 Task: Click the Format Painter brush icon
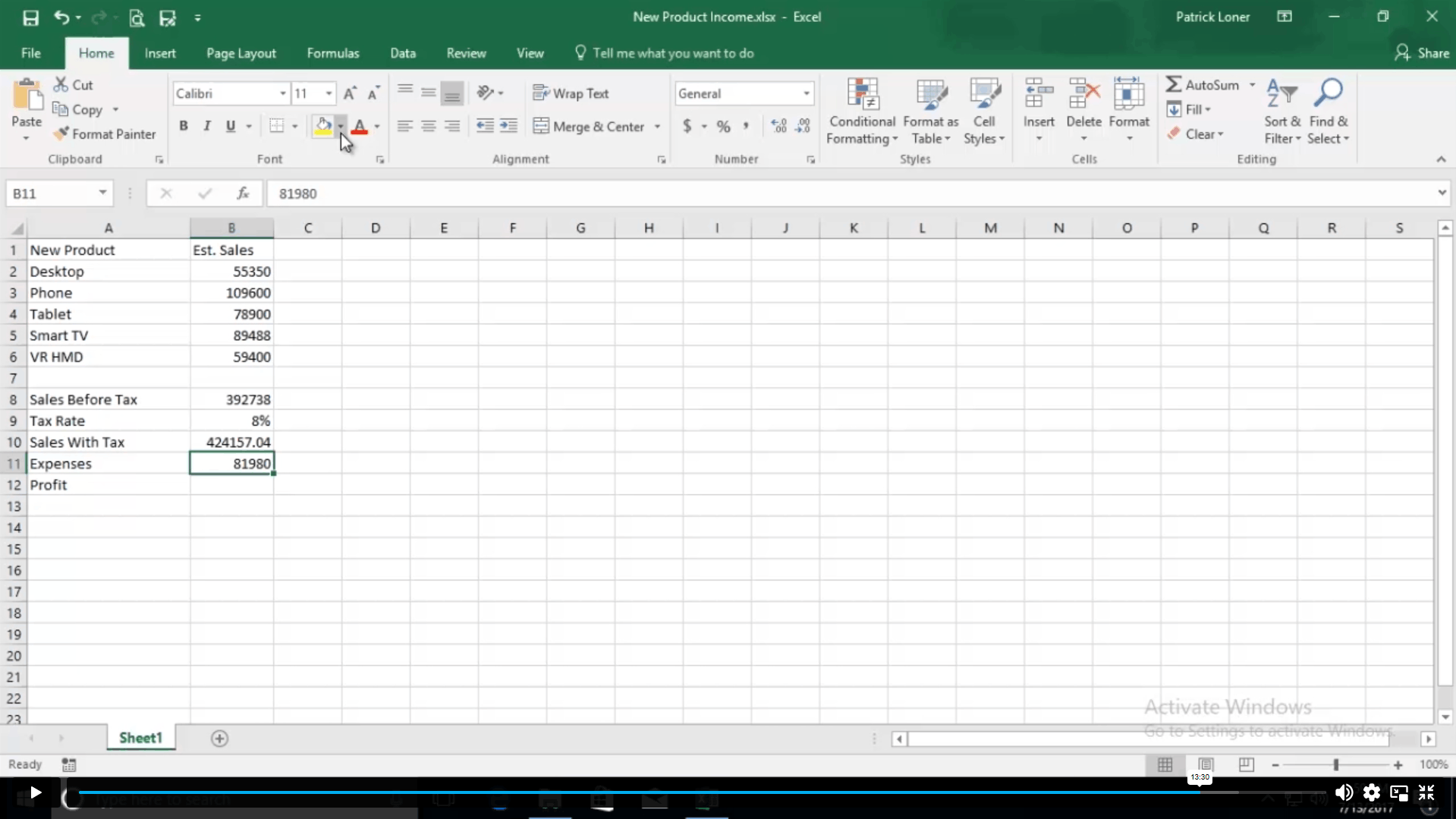coord(61,134)
